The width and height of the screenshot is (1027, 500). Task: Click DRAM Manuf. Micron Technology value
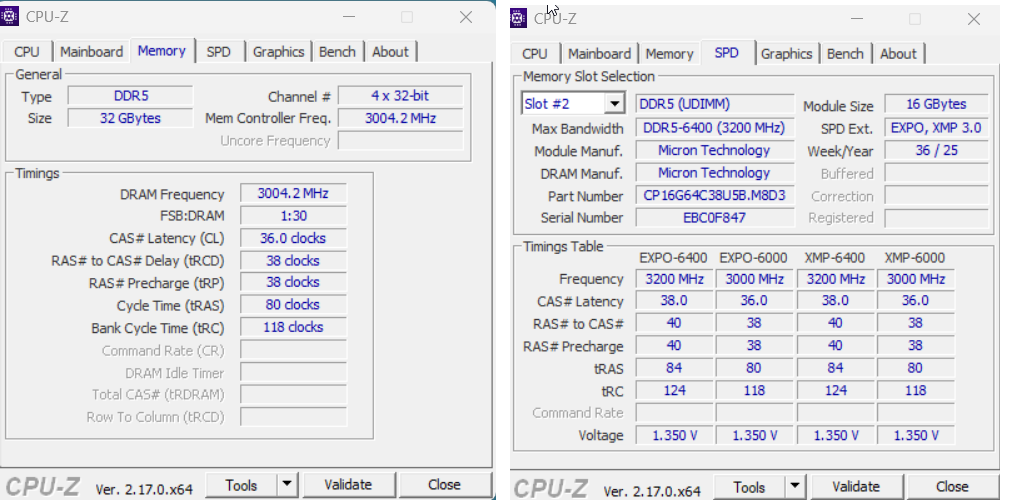point(715,173)
